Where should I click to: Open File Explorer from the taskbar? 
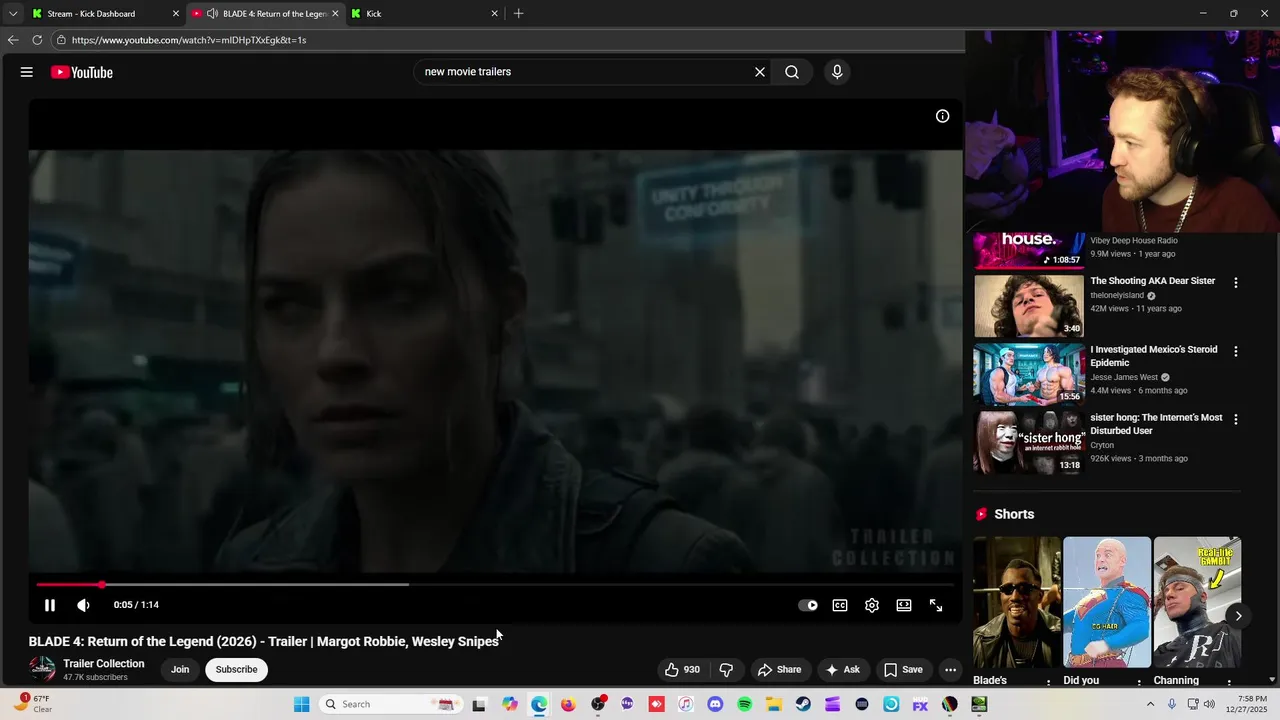pos(774,704)
